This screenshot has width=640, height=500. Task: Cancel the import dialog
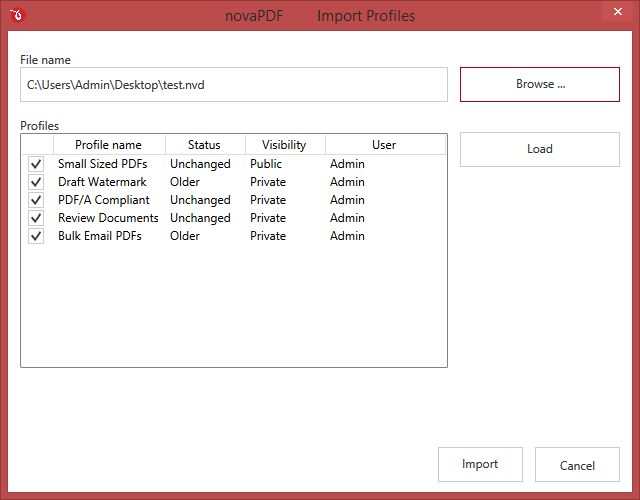click(x=577, y=464)
